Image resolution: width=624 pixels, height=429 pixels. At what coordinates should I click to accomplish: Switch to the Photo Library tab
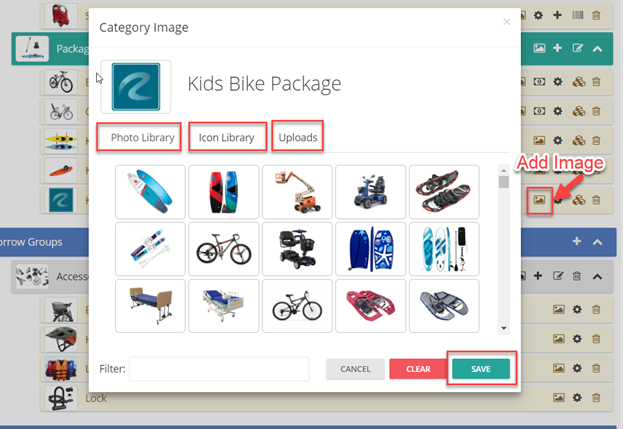[x=142, y=137]
